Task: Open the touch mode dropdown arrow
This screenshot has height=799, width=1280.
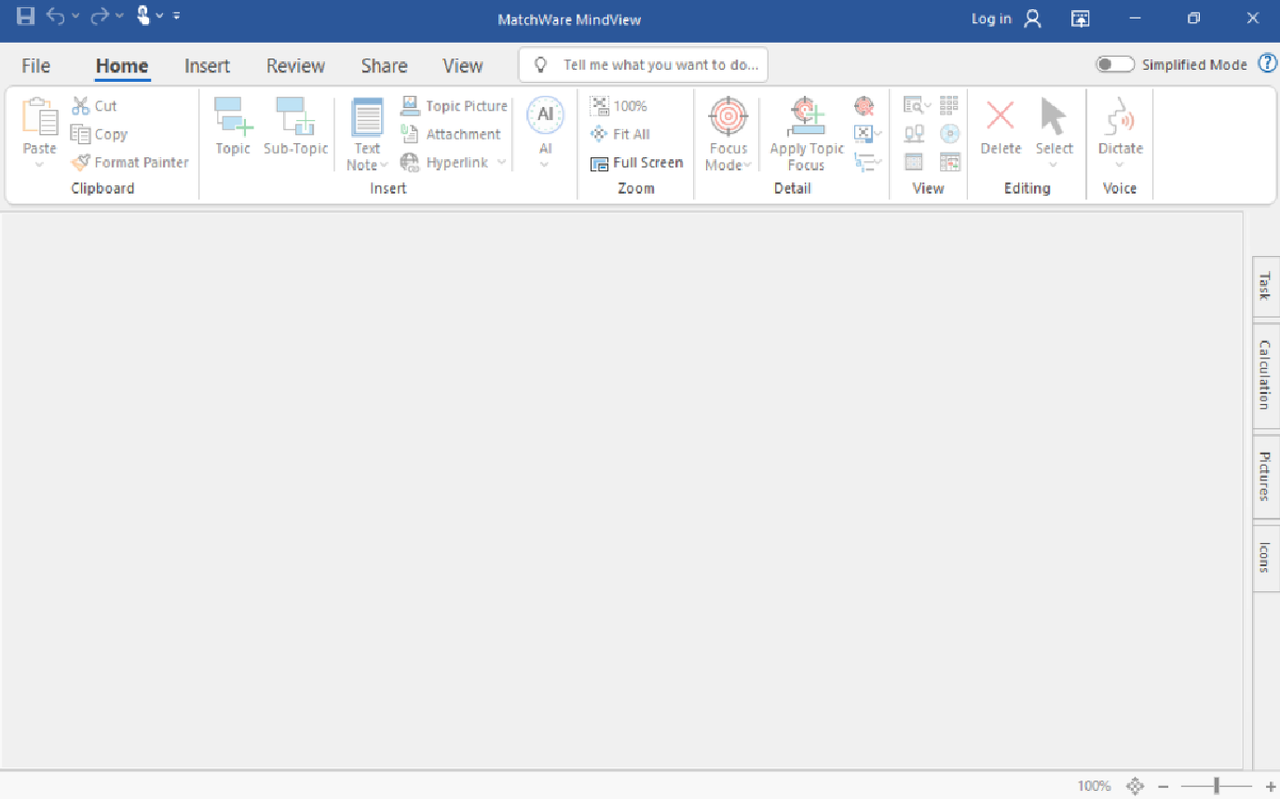Action: tap(160, 16)
